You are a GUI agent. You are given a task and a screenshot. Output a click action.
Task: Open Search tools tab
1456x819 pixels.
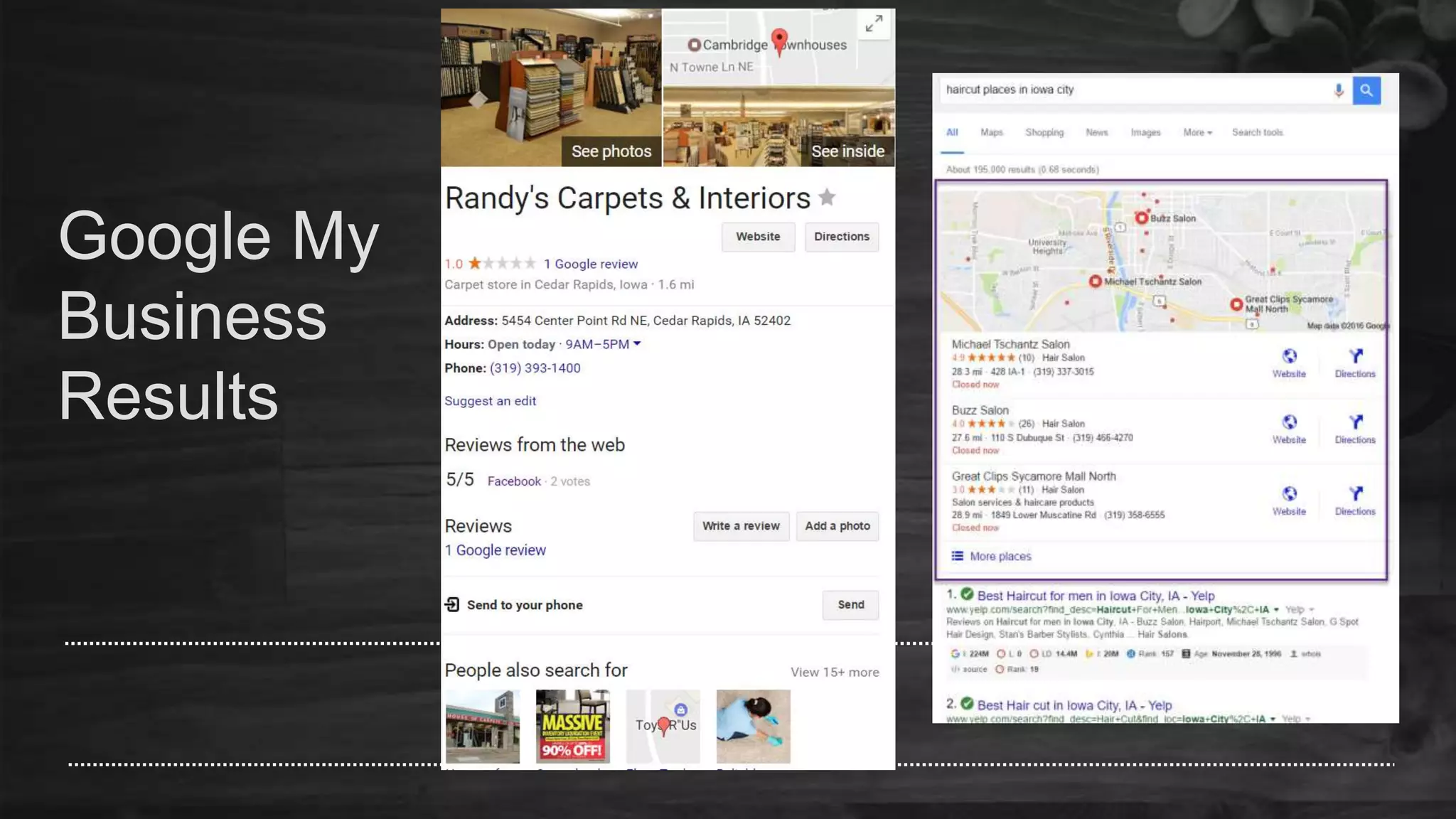[1257, 132]
